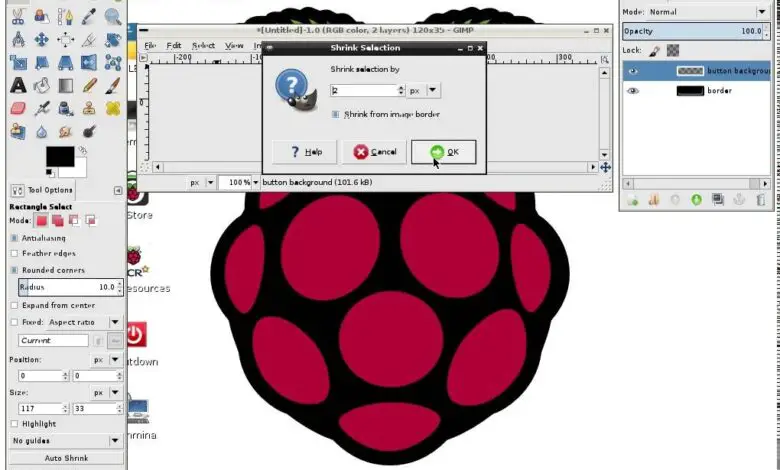The width and height of the screenshot is (780, 470).
Task: Select the Zoom magnifier tool in toolbox
Action: (113, 16)
